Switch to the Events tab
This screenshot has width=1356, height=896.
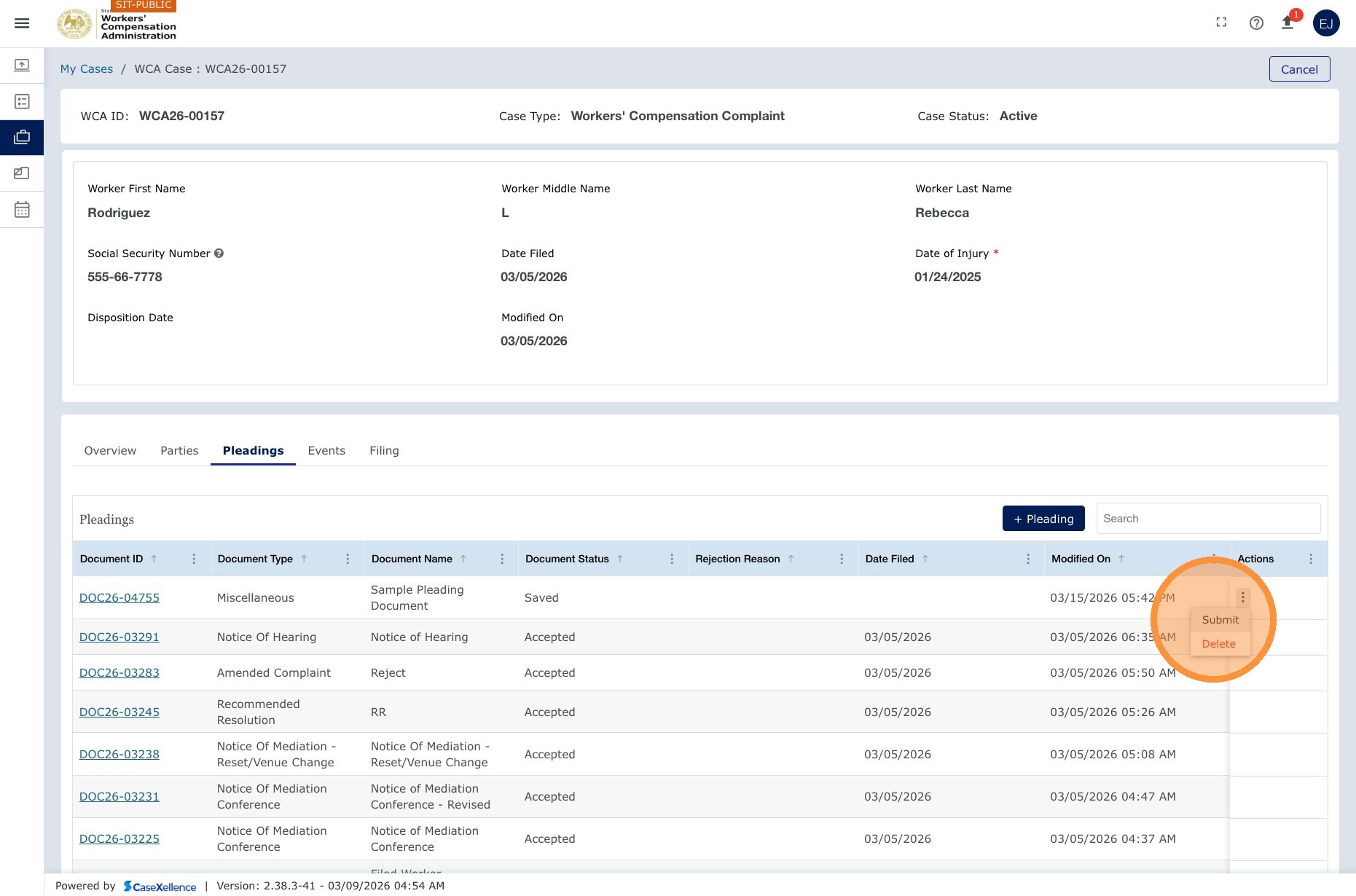point(326,451)
